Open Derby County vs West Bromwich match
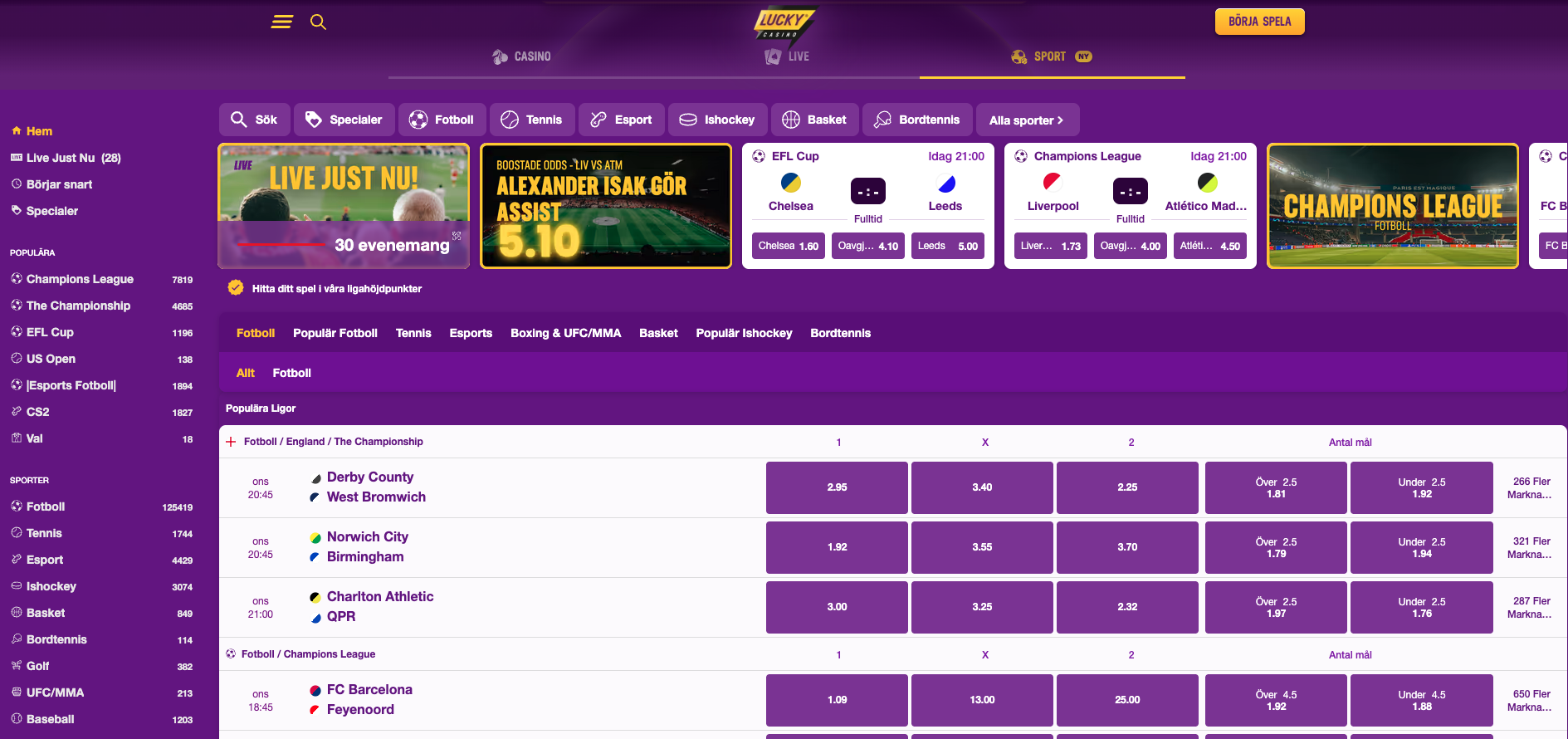The image size is (1568, 739). (376, 487)
